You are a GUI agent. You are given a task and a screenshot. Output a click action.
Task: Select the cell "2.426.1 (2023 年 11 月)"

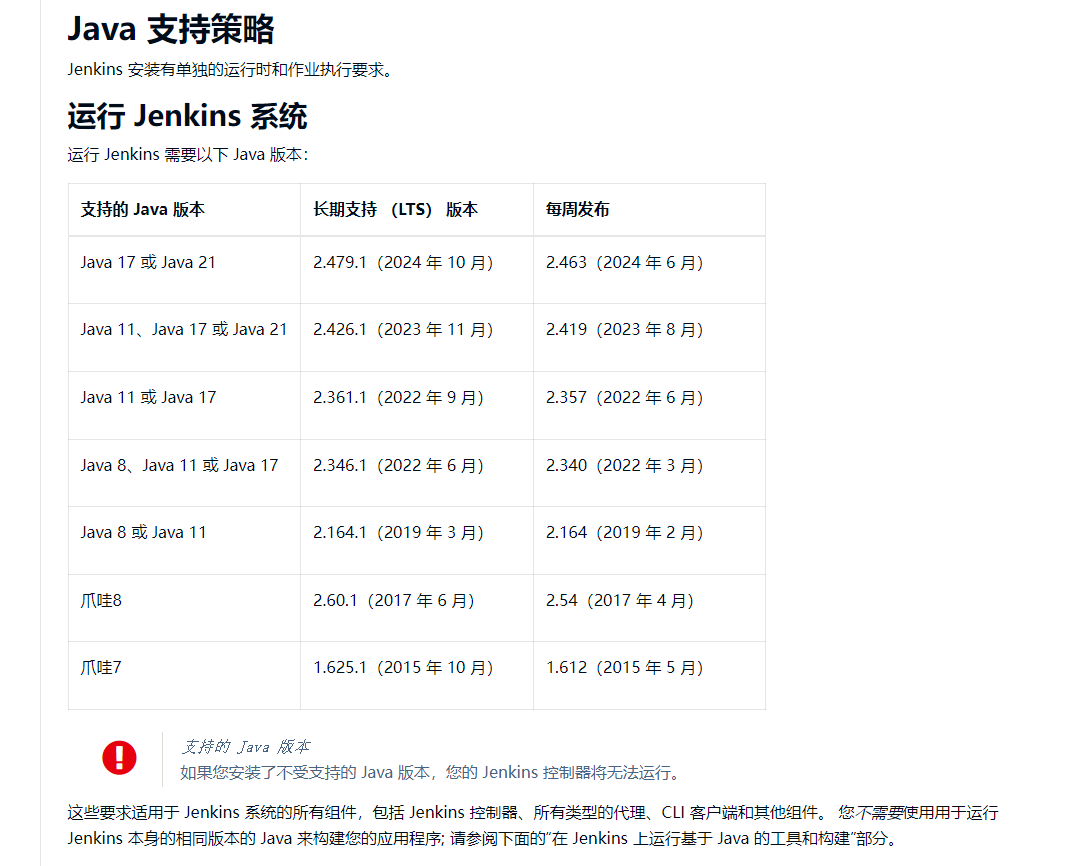(417, 337)
